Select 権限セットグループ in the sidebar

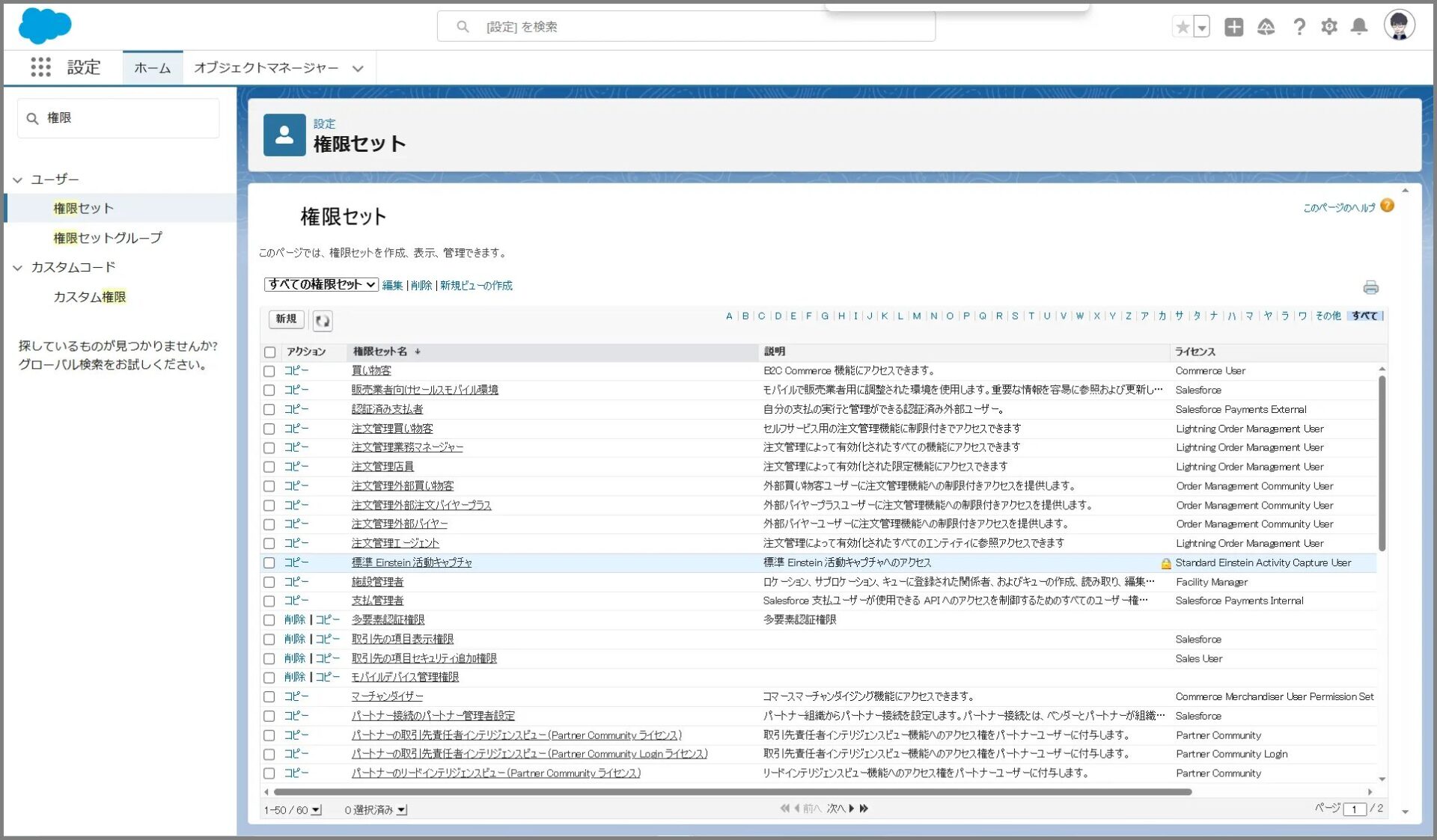click(108, 238)
